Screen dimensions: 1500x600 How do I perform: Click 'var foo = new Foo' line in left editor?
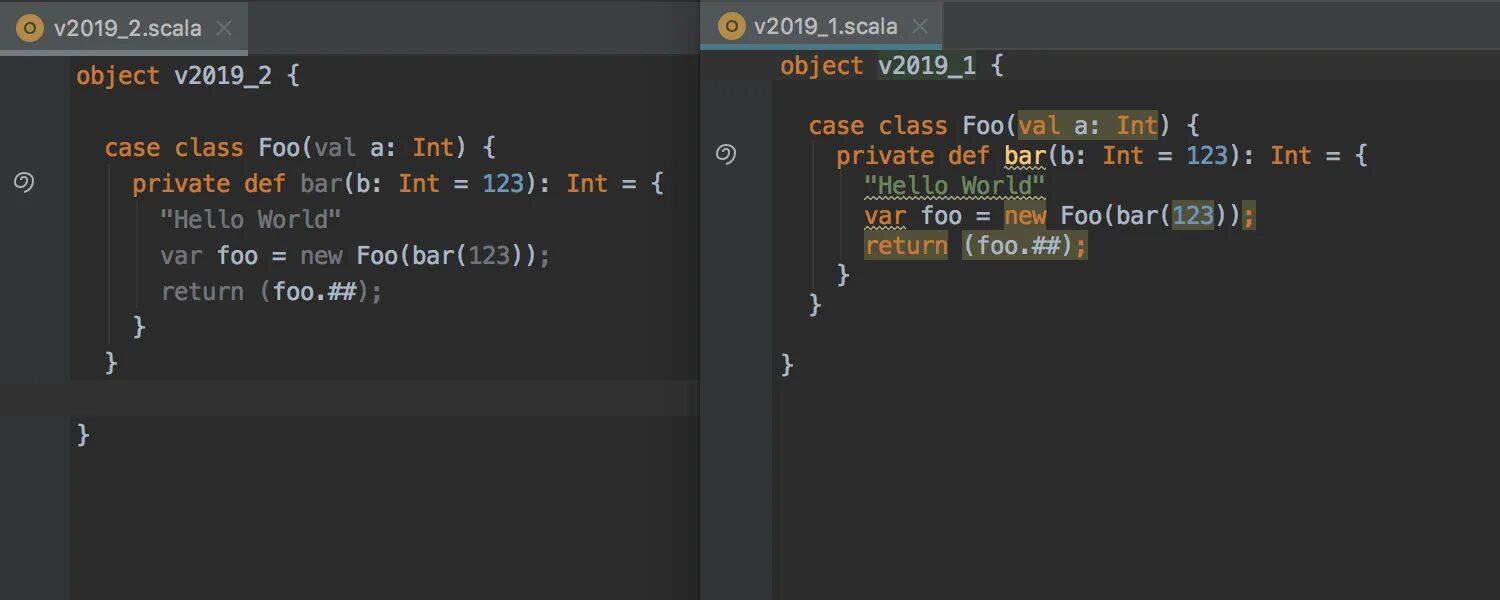pyautogui.click(x=356, y=256)
